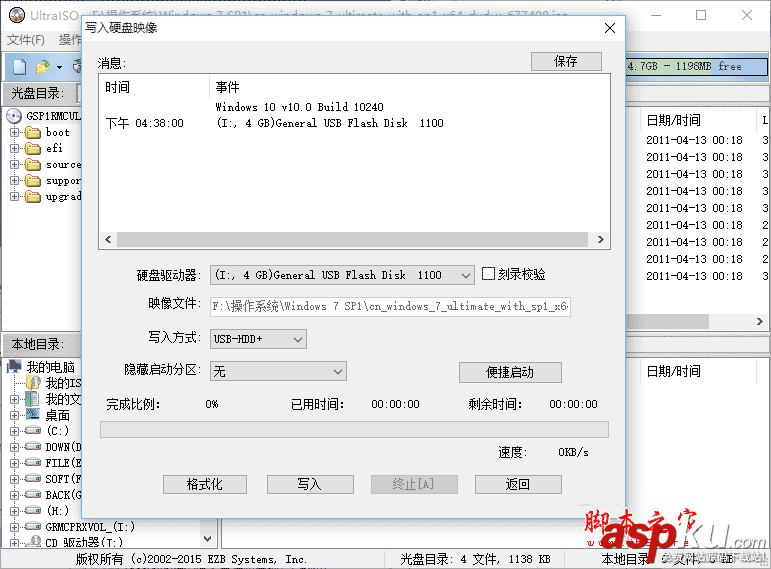The width and height of the screenshot is (771, 569).
Task: Expand the (C:) drive node
Action: click(x=14, y=431)
